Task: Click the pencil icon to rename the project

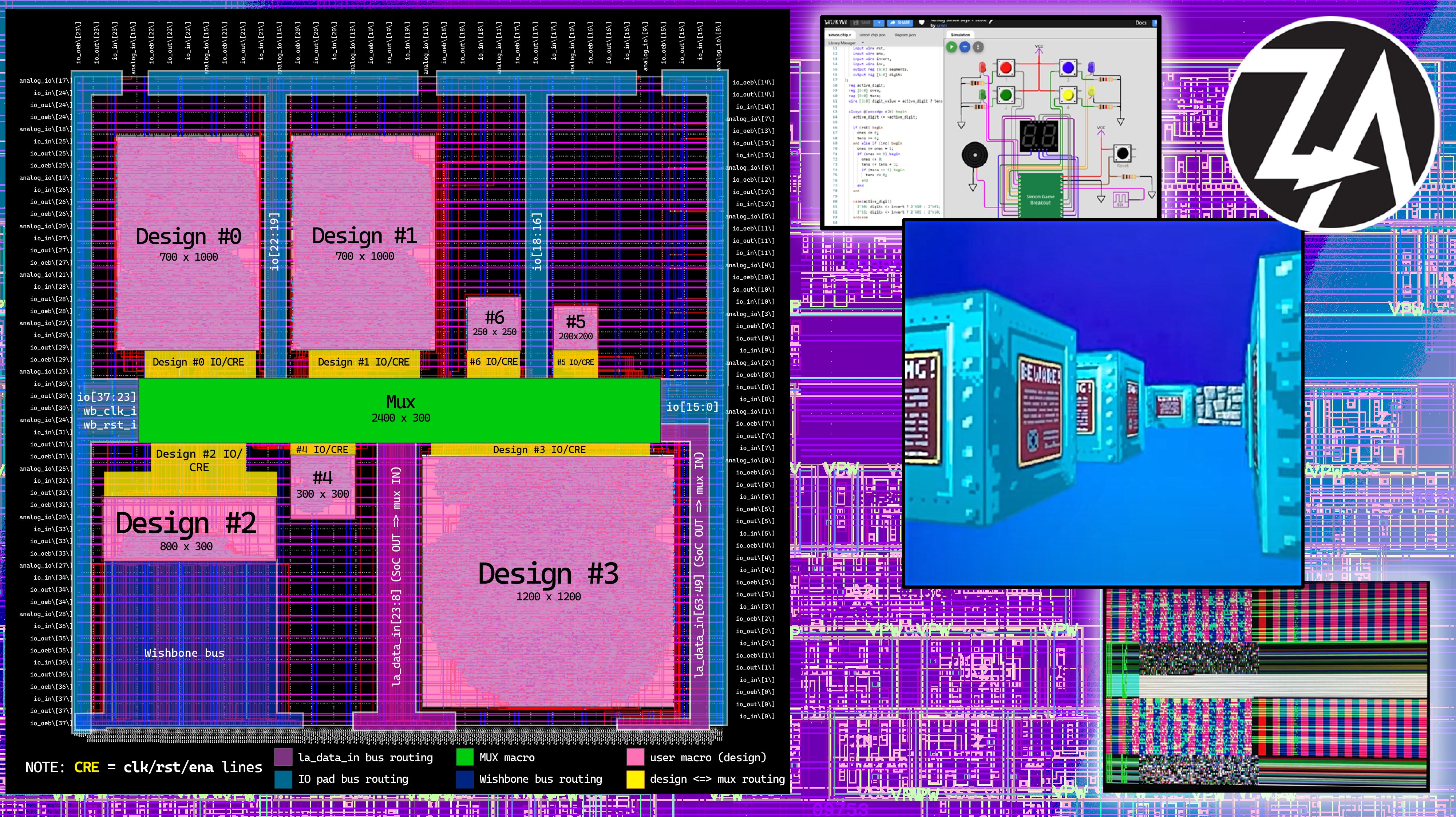Action: pos(991,21)
